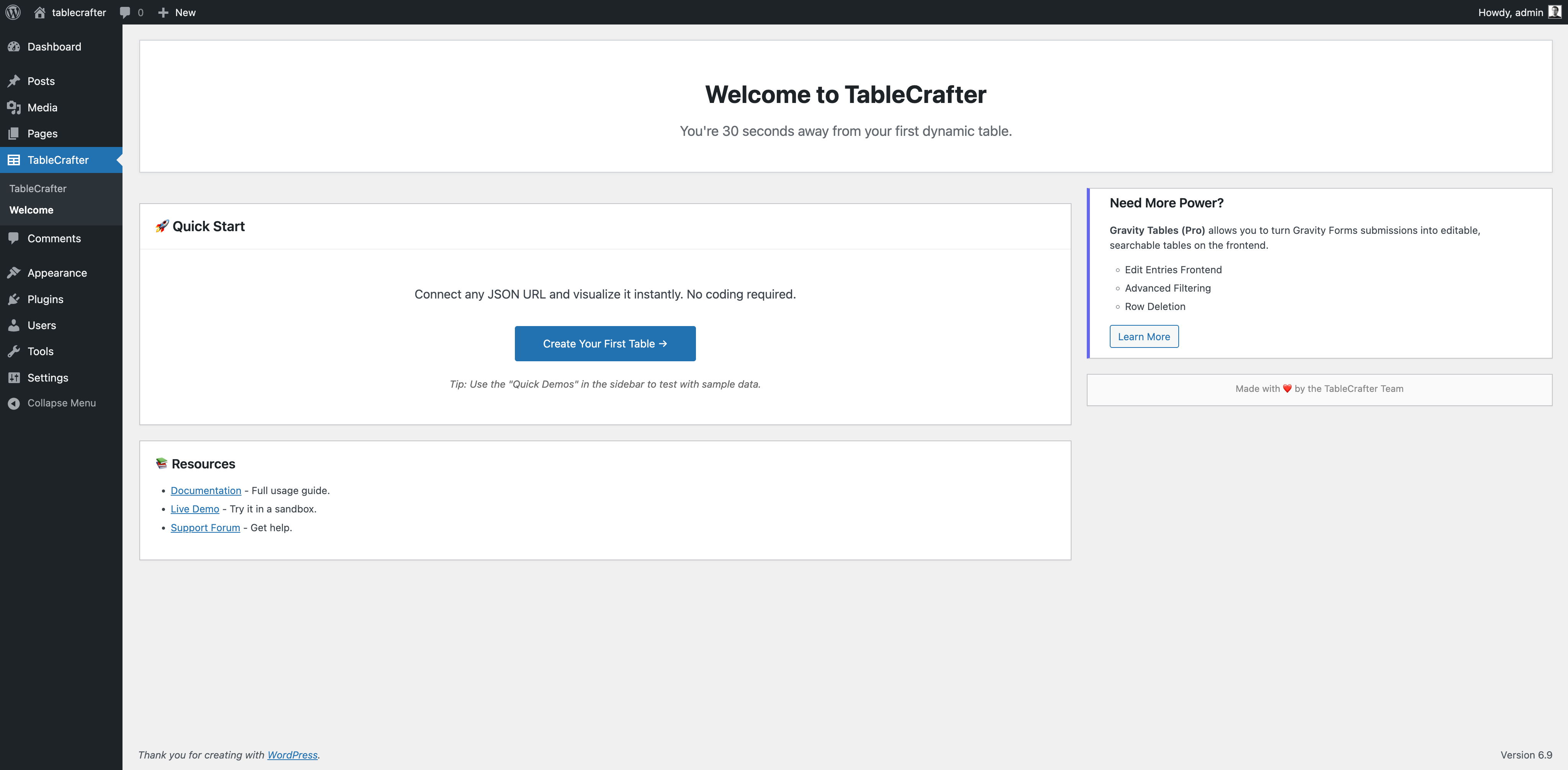Open the Tools wrench menu
Viewport: 1568px width, 770px height.
(x=40, y=351)
